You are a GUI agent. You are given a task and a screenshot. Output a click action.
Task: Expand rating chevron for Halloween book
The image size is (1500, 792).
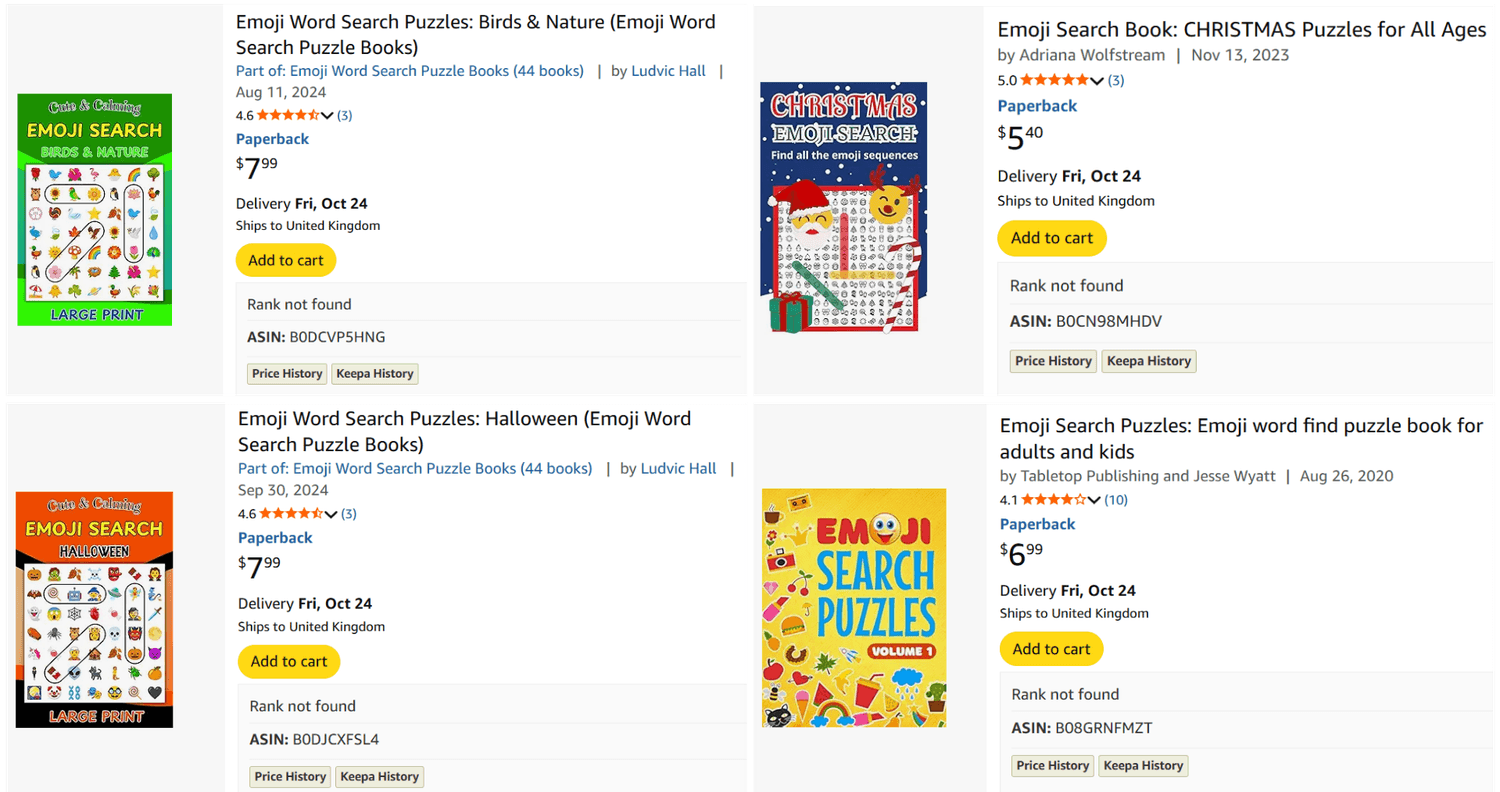pos(331,515)
